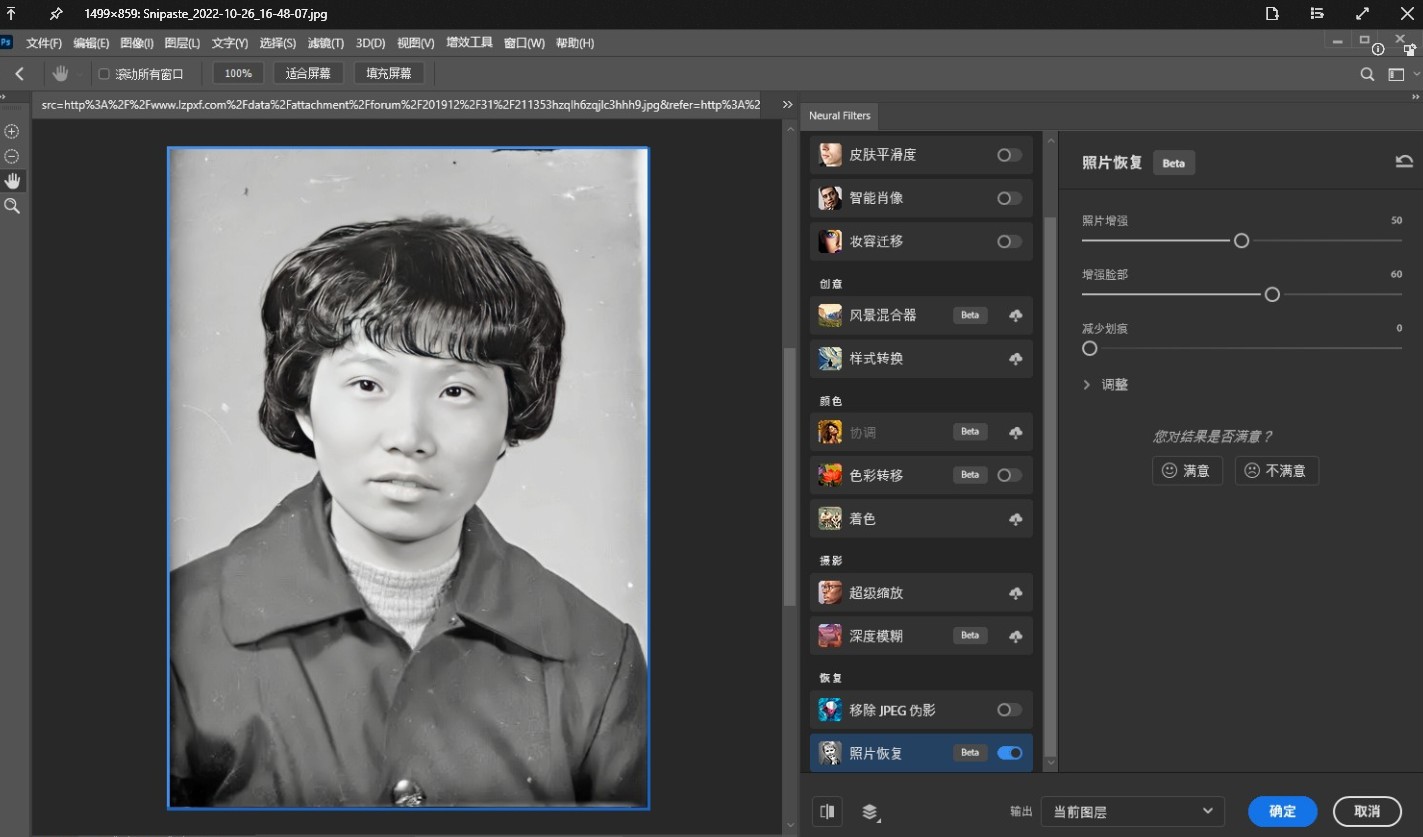Select the Hand tool in left toolbar

(x=12, y=181)
